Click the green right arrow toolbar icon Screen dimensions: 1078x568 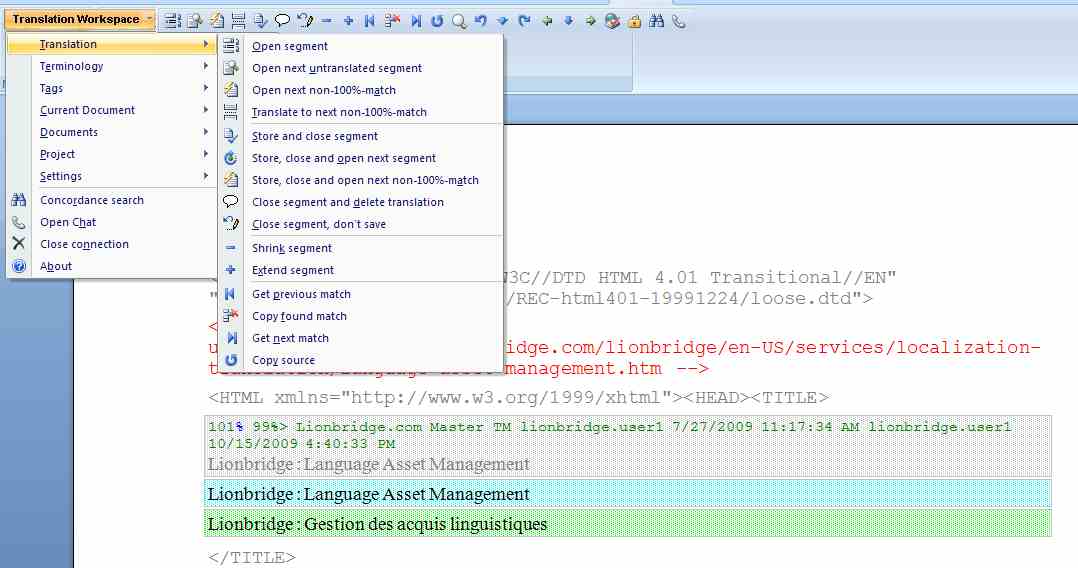coord(591,21)
